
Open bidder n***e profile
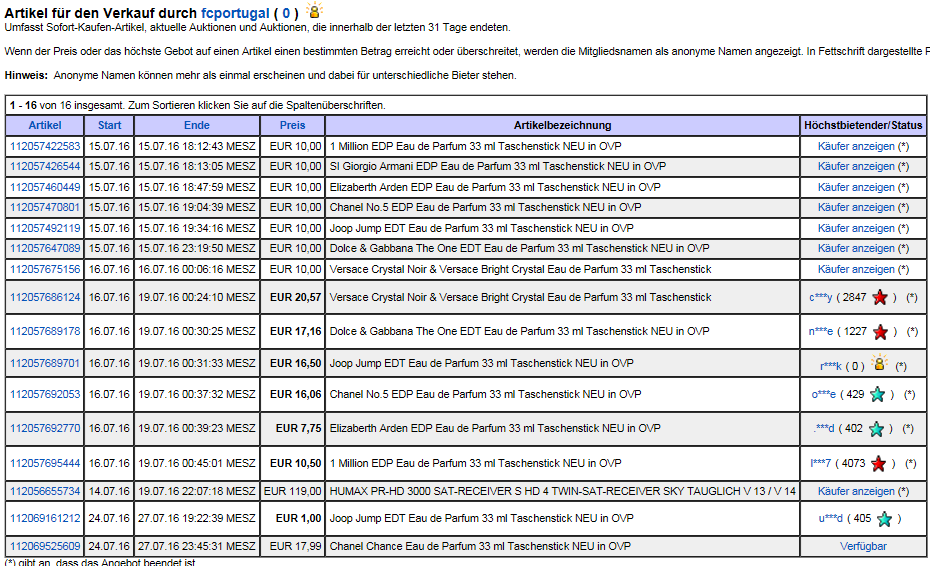pyautogui.click(x=821, y=331)
